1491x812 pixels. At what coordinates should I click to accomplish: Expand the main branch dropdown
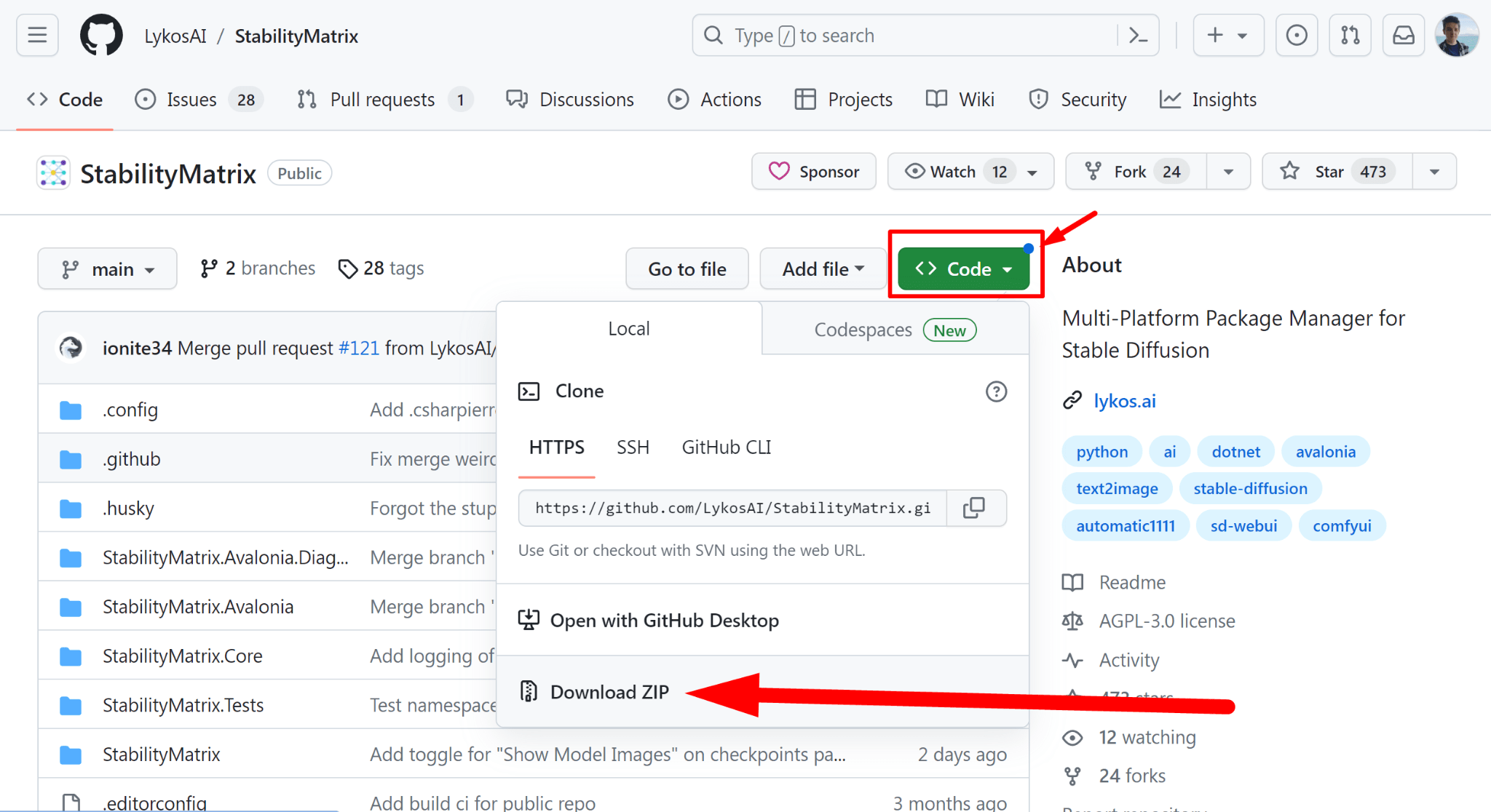pos(108,269)
